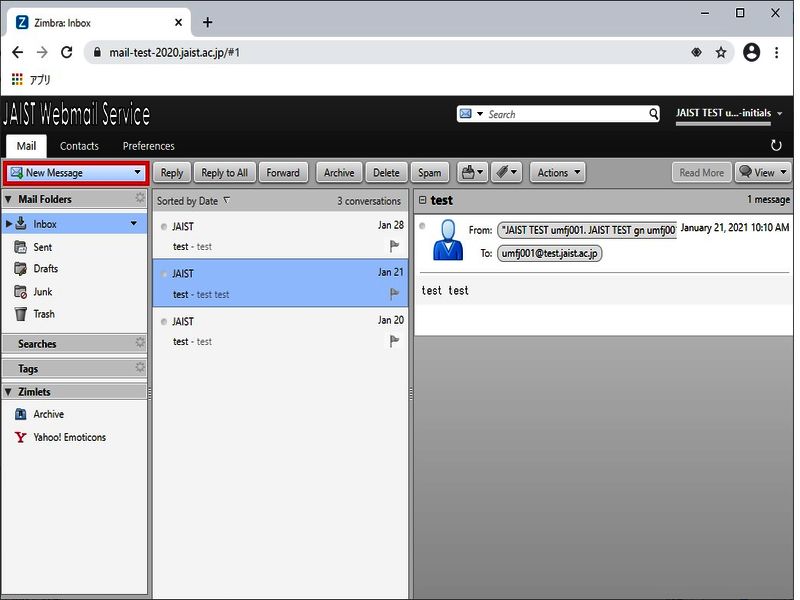The height and width of the screenshot is (600, 800).
Task: Open Tags section gear options
Action: tap(140, 367)
